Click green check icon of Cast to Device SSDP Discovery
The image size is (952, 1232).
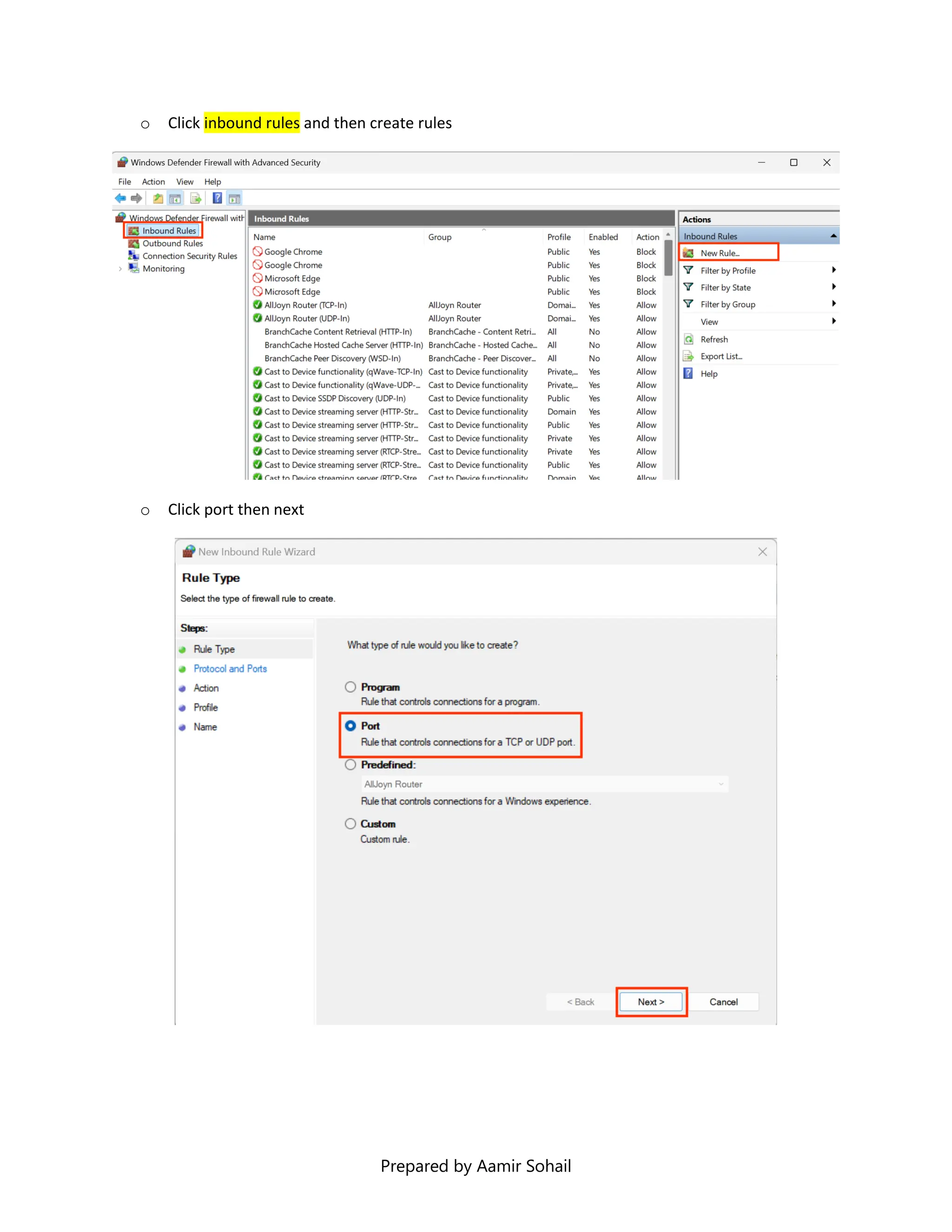[x=258, y=398]
